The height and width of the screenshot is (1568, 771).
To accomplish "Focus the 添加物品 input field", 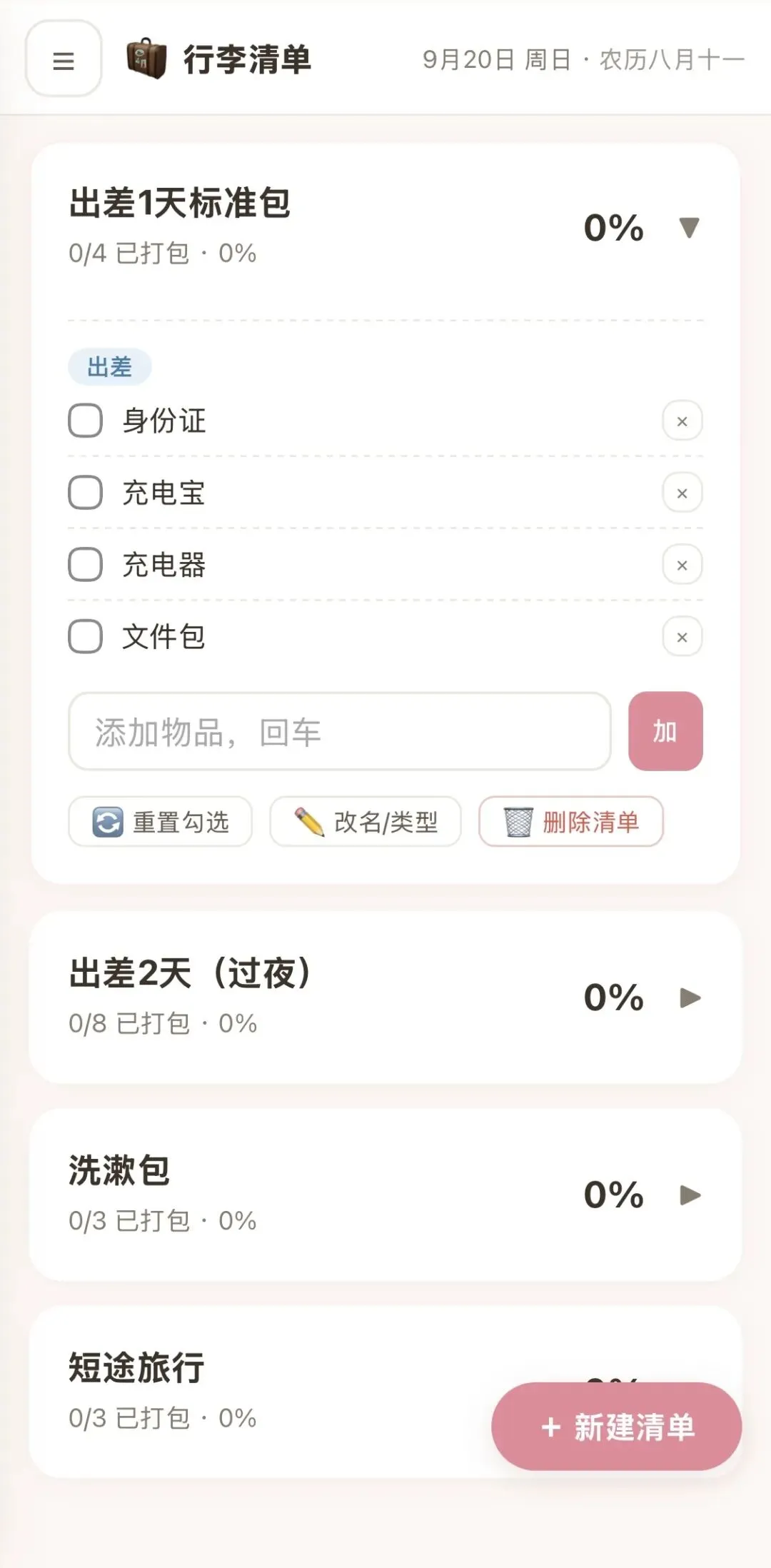I will 340,731.
